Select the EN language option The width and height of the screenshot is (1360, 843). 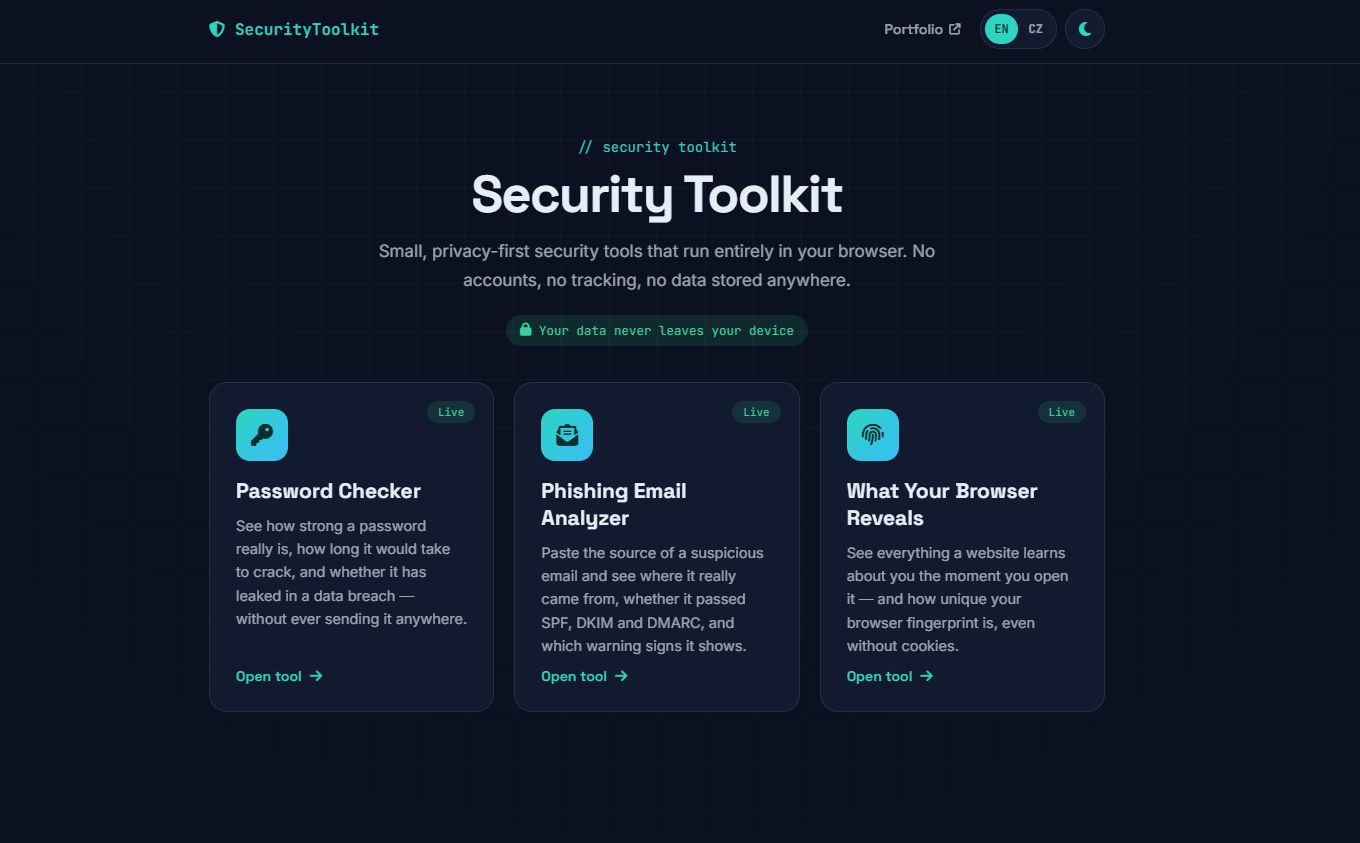[1001, 29]
